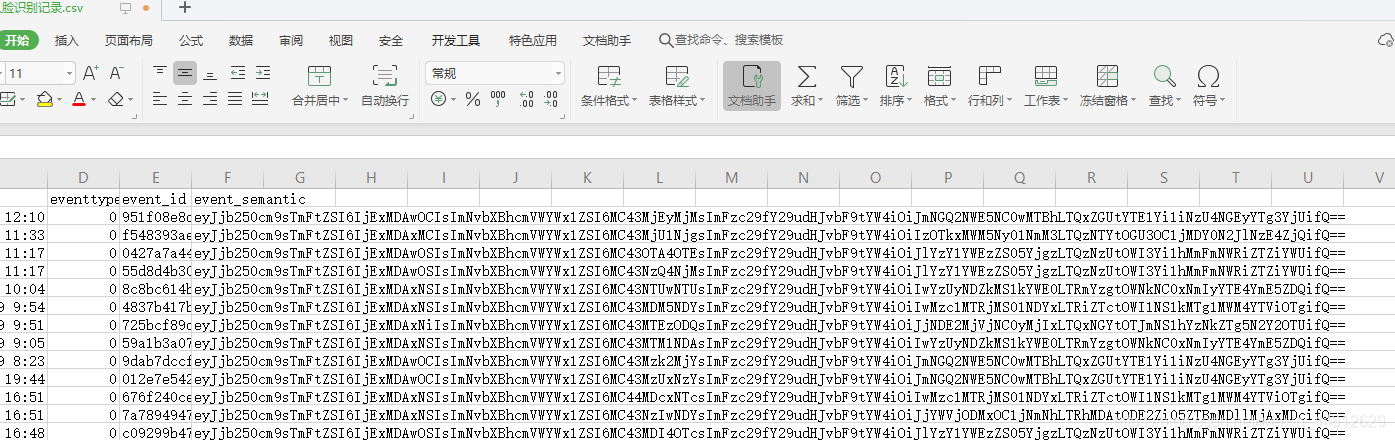Switch to the 插入 tab
The image size is (1395, 440).
pyautogui.click(x=67, y=40)
